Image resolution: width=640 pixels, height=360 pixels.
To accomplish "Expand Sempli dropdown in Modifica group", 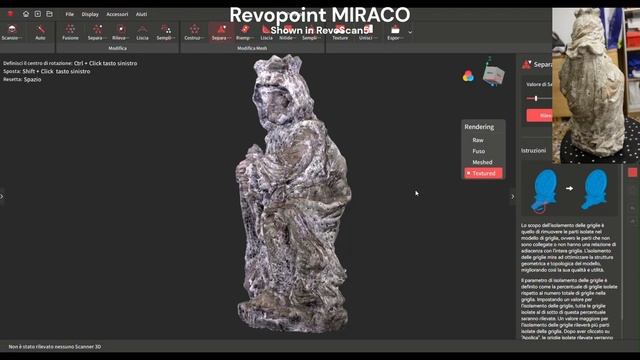I will 173,38.
